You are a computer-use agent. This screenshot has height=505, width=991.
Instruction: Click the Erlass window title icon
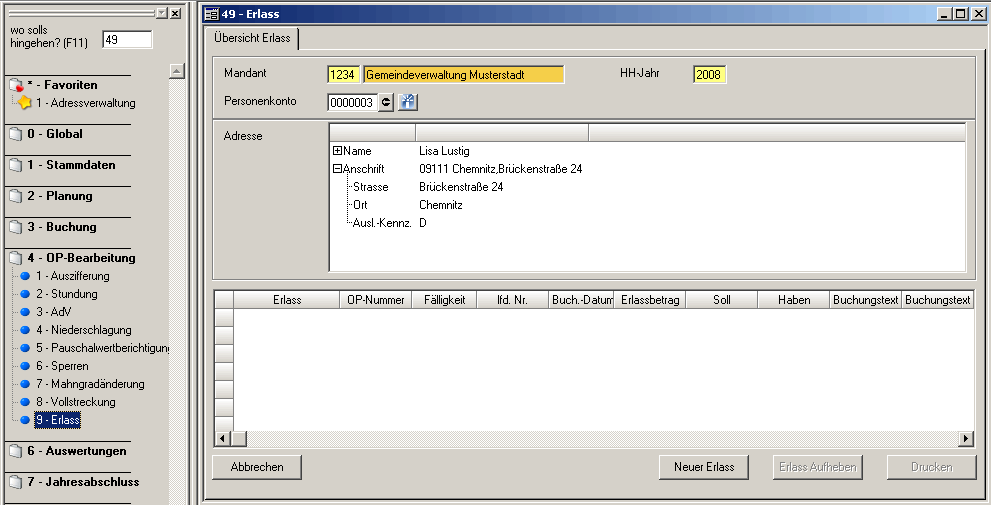tap(211, 14)
